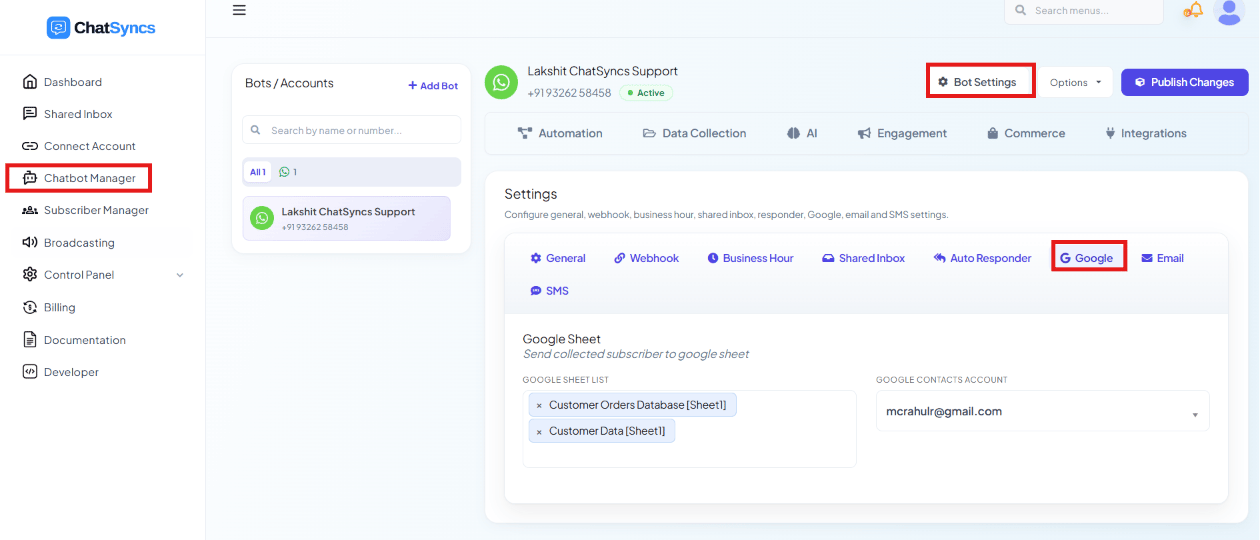The height and width of the screenshot is (540, 1260).
Task: Open the Email settings tab
Action: pyautogui.click(x=1163, y=258)
